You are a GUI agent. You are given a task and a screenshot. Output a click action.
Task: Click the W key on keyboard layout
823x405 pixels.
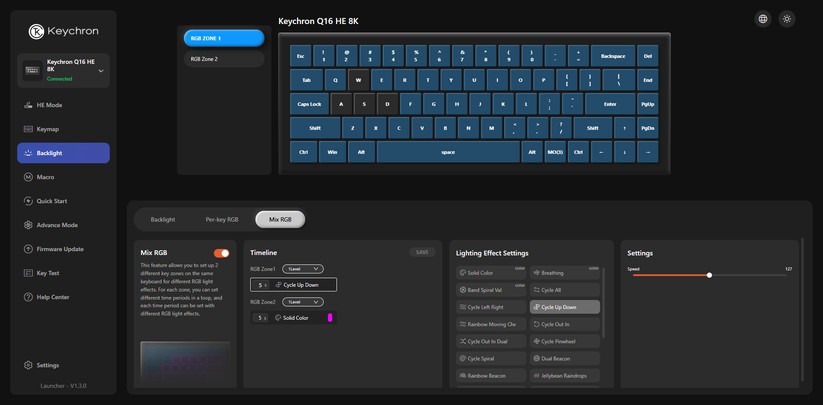358,80
